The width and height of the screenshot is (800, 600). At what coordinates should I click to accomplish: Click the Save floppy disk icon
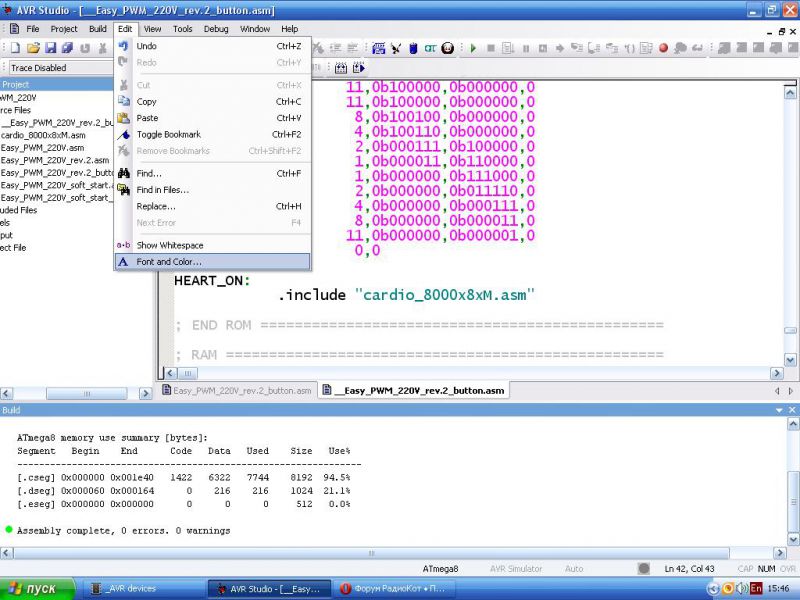pyautogui.click(x=51, y=48)
